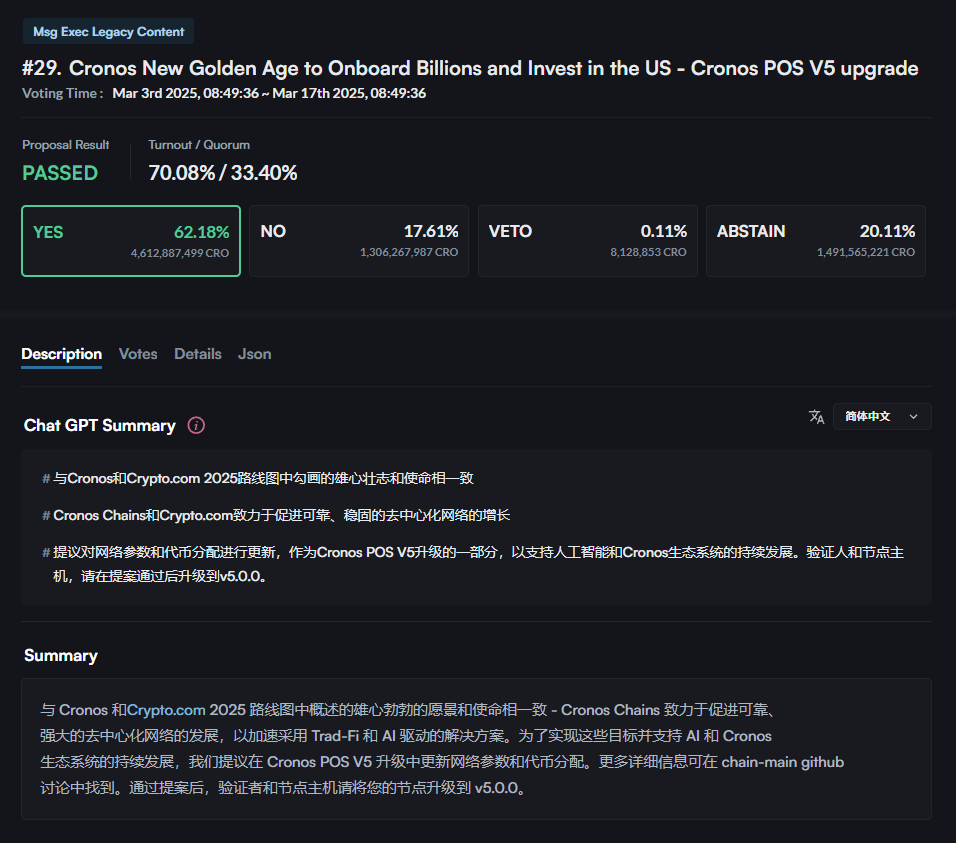Click the voting time date range
The image size is (956, 843).
(x=269, y=93)
